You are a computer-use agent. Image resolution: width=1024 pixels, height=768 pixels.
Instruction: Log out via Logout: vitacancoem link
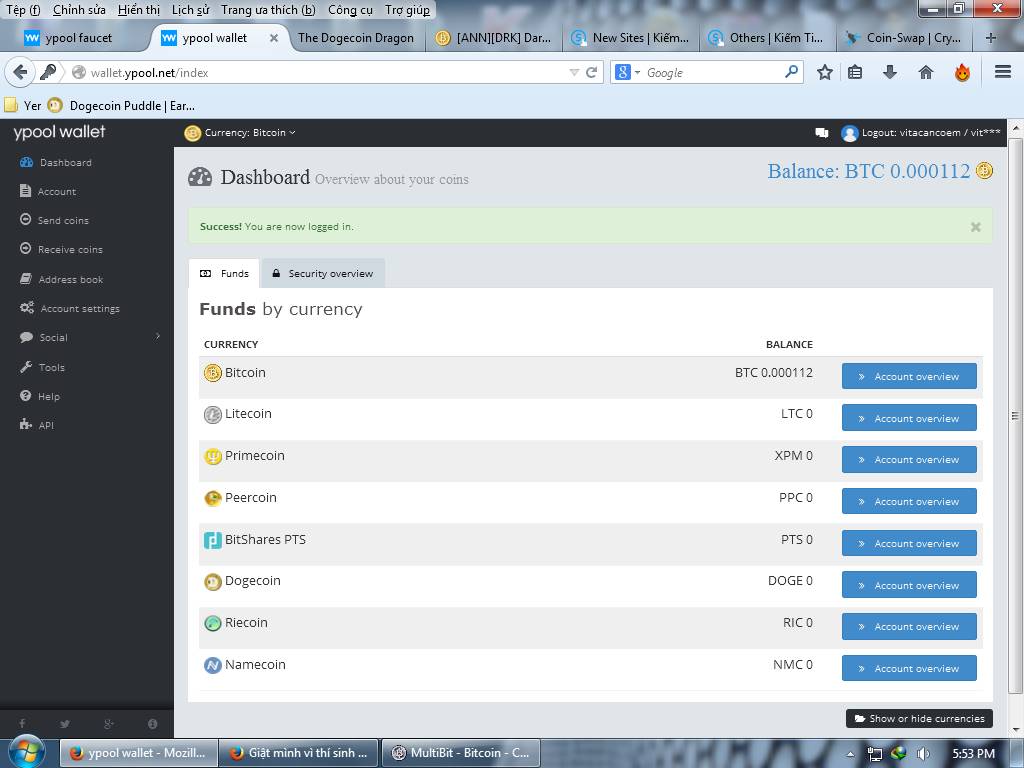pos(931,133)
